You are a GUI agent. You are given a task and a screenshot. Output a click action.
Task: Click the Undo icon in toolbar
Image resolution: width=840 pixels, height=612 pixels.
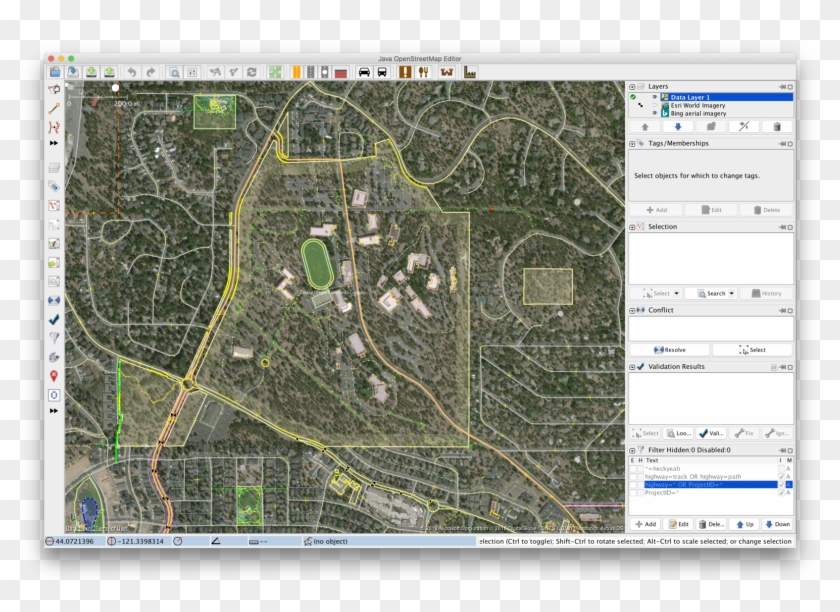(132, 71)
